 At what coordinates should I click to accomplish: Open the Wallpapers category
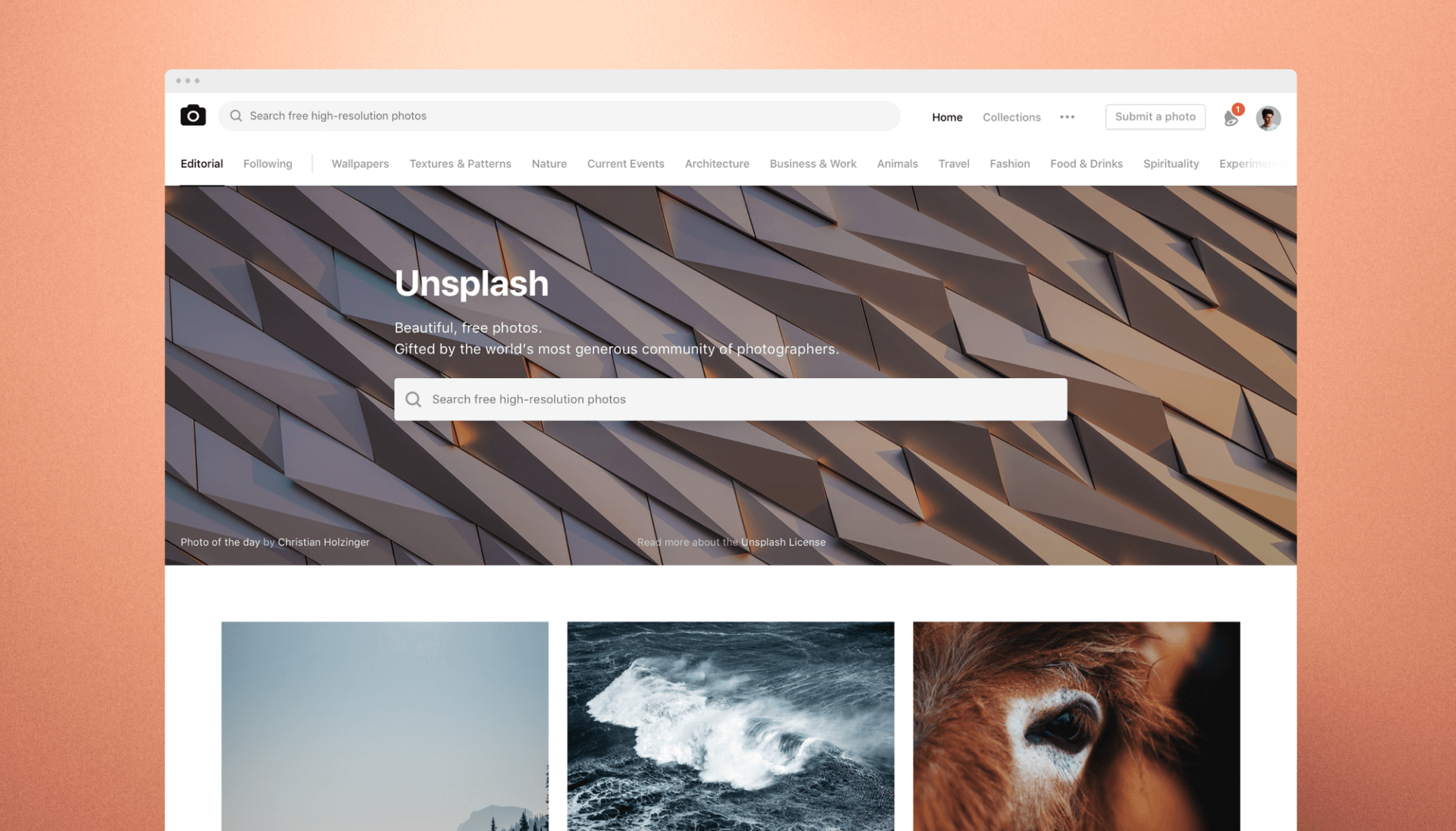(x=360, y=164)
